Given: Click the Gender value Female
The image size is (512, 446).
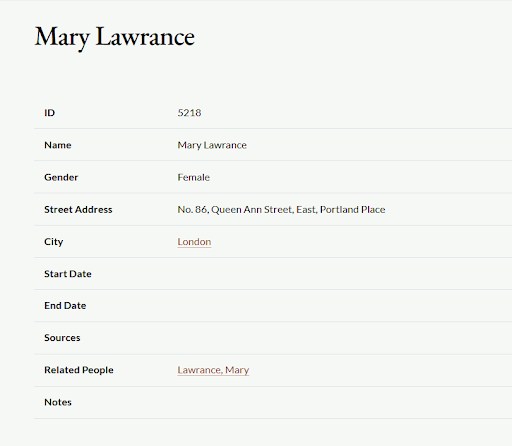Looking at the screenshot, I should 193,177.
